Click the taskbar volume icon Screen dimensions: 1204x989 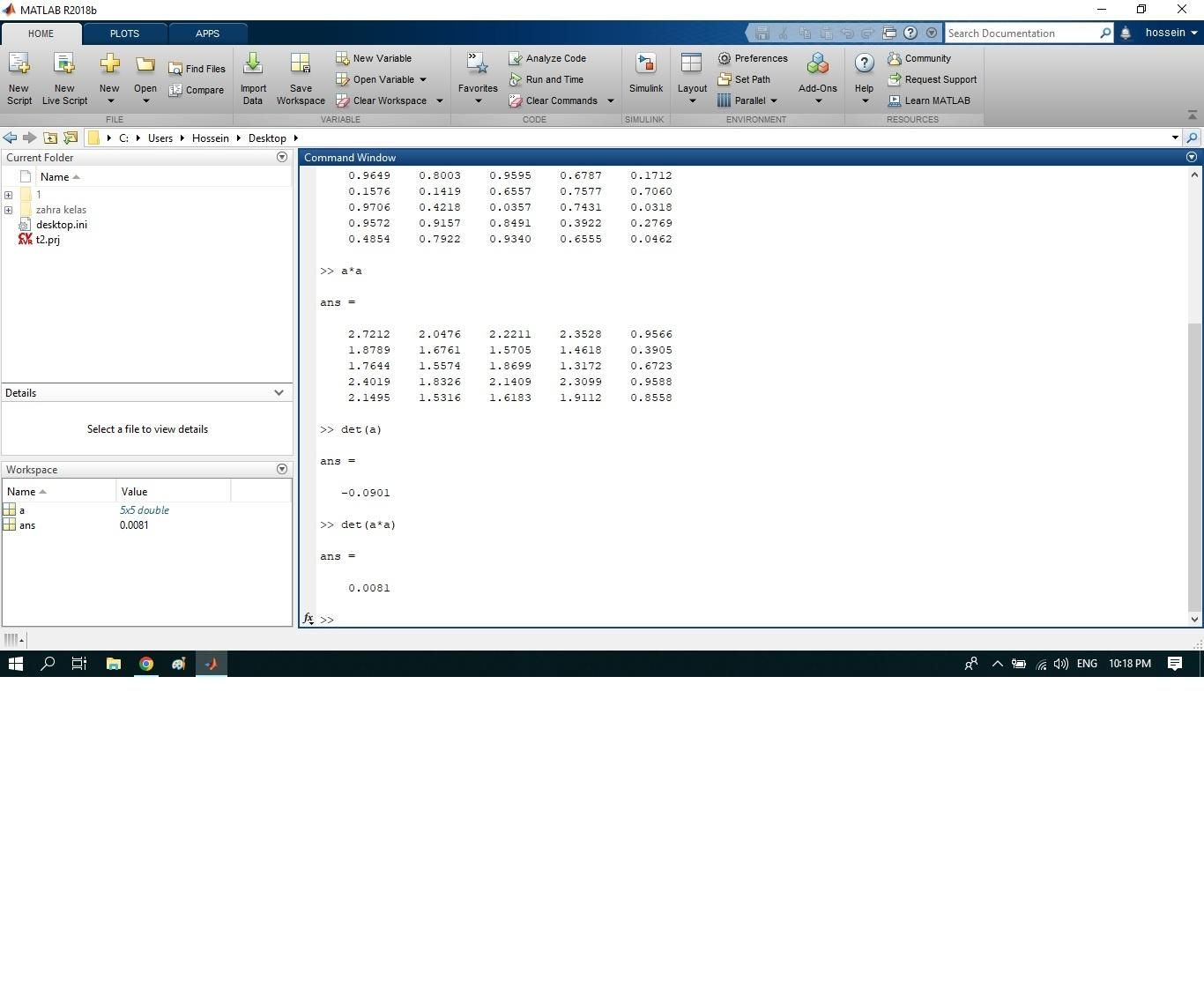(1061, 664)
